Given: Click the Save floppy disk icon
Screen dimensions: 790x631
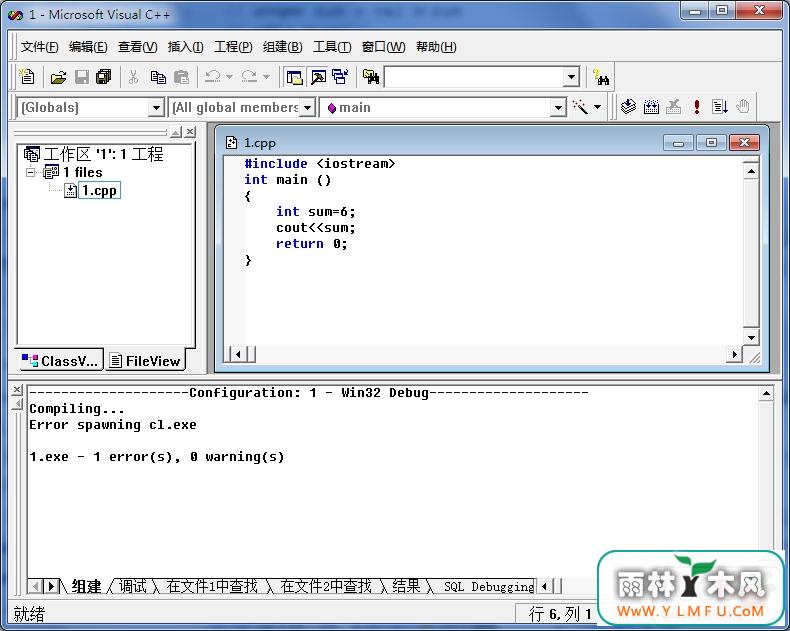Looking at the screenshot, I should 82,77.
